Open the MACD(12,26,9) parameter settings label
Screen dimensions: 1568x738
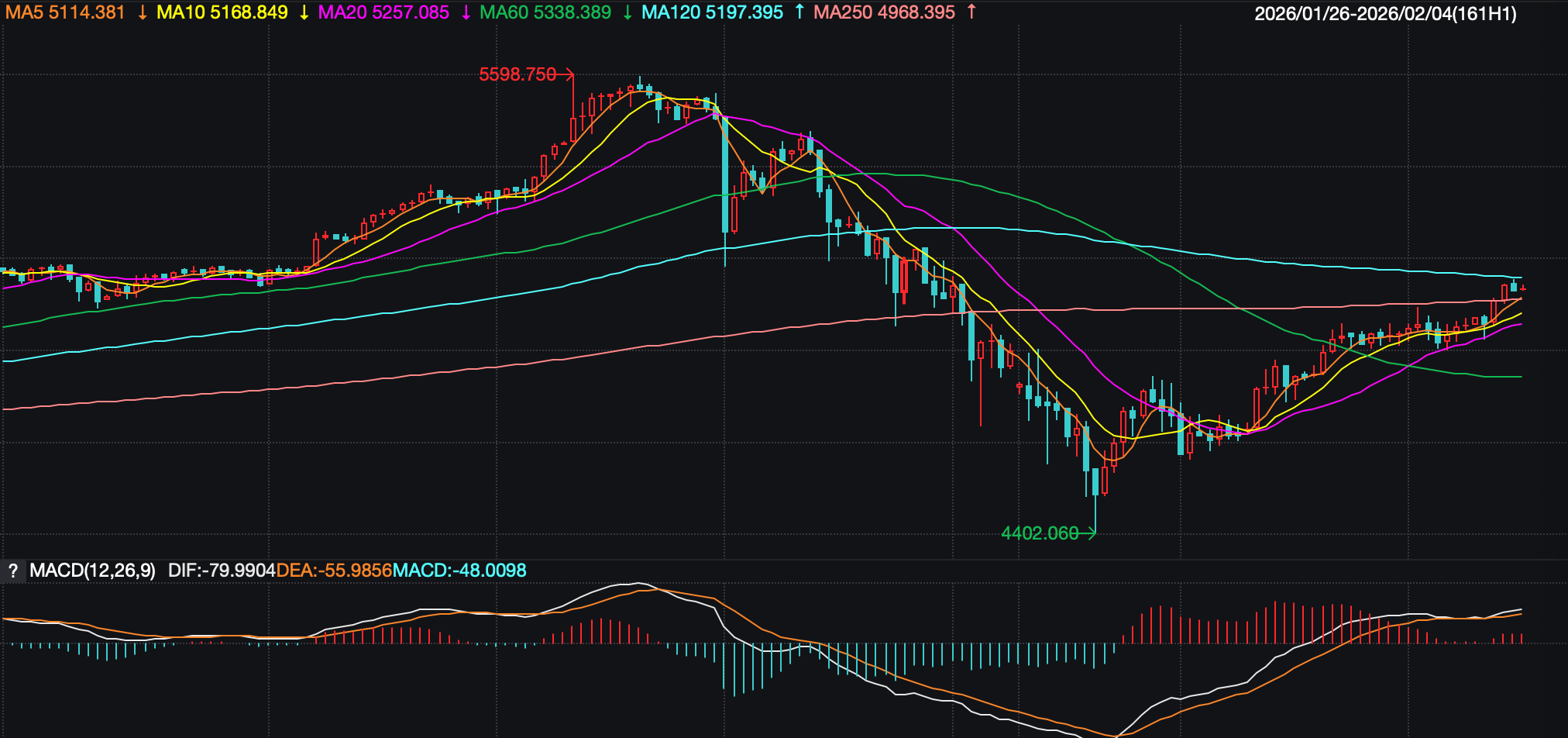[x=92, y=571]
